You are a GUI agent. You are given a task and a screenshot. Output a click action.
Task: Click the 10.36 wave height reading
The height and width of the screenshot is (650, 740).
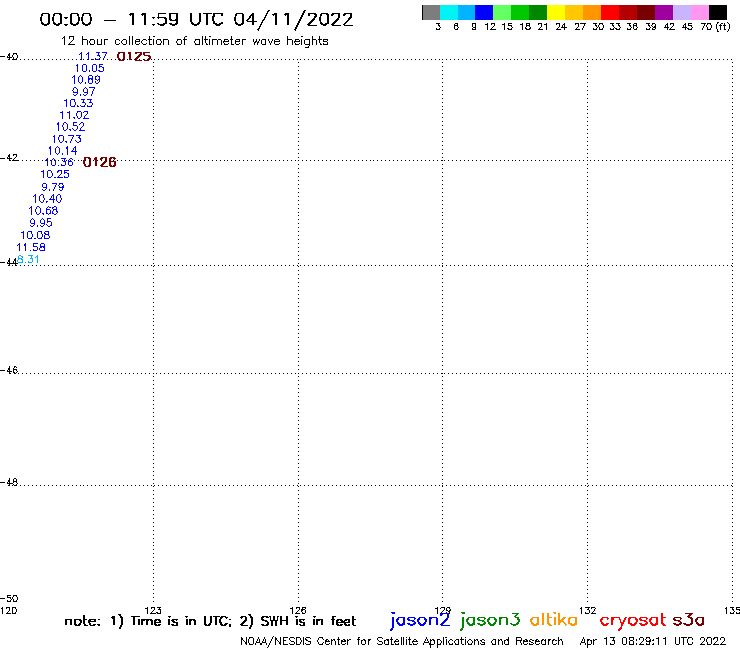(59, 162)
